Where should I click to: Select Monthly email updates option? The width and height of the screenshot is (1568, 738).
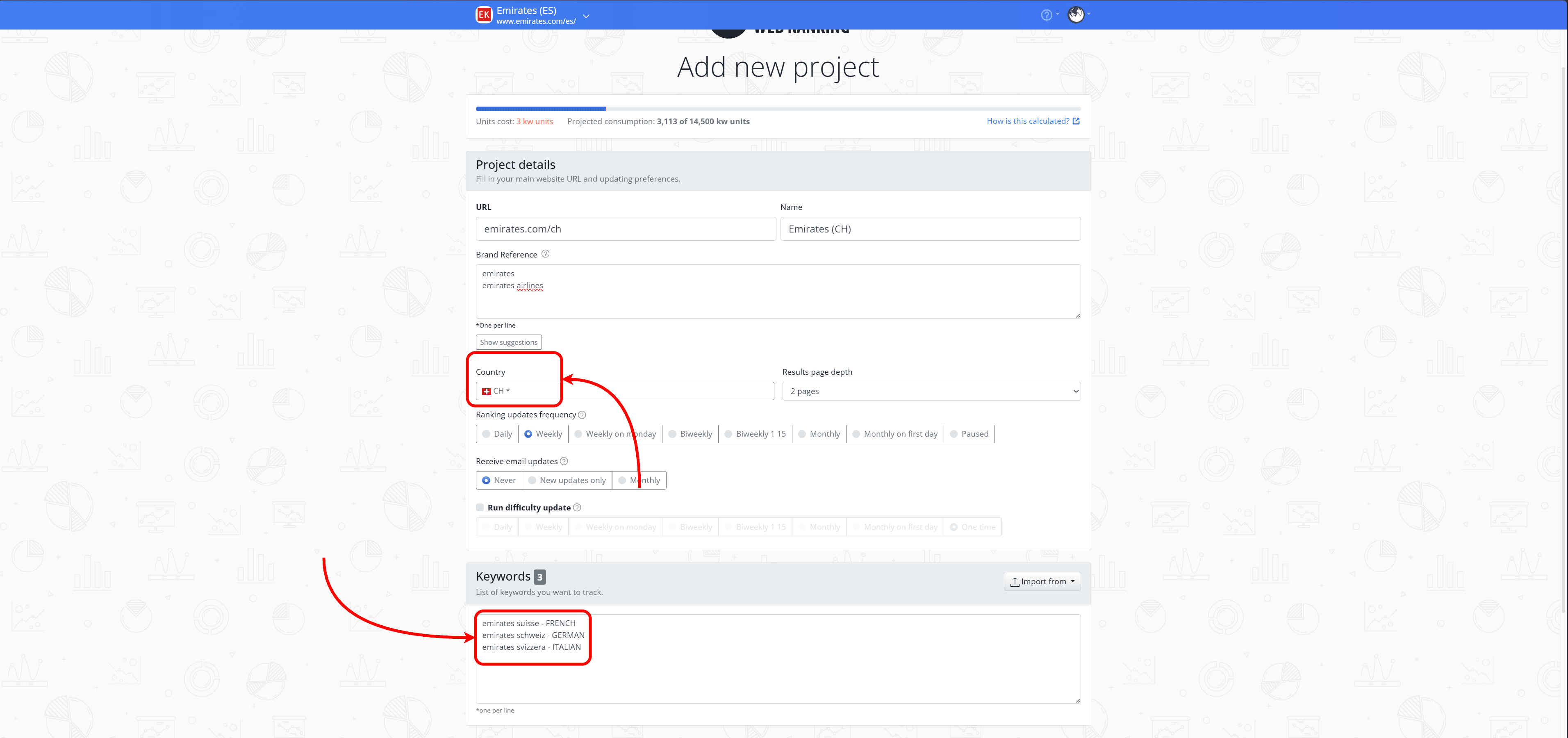pyautogui.click(x=639, y=480)
